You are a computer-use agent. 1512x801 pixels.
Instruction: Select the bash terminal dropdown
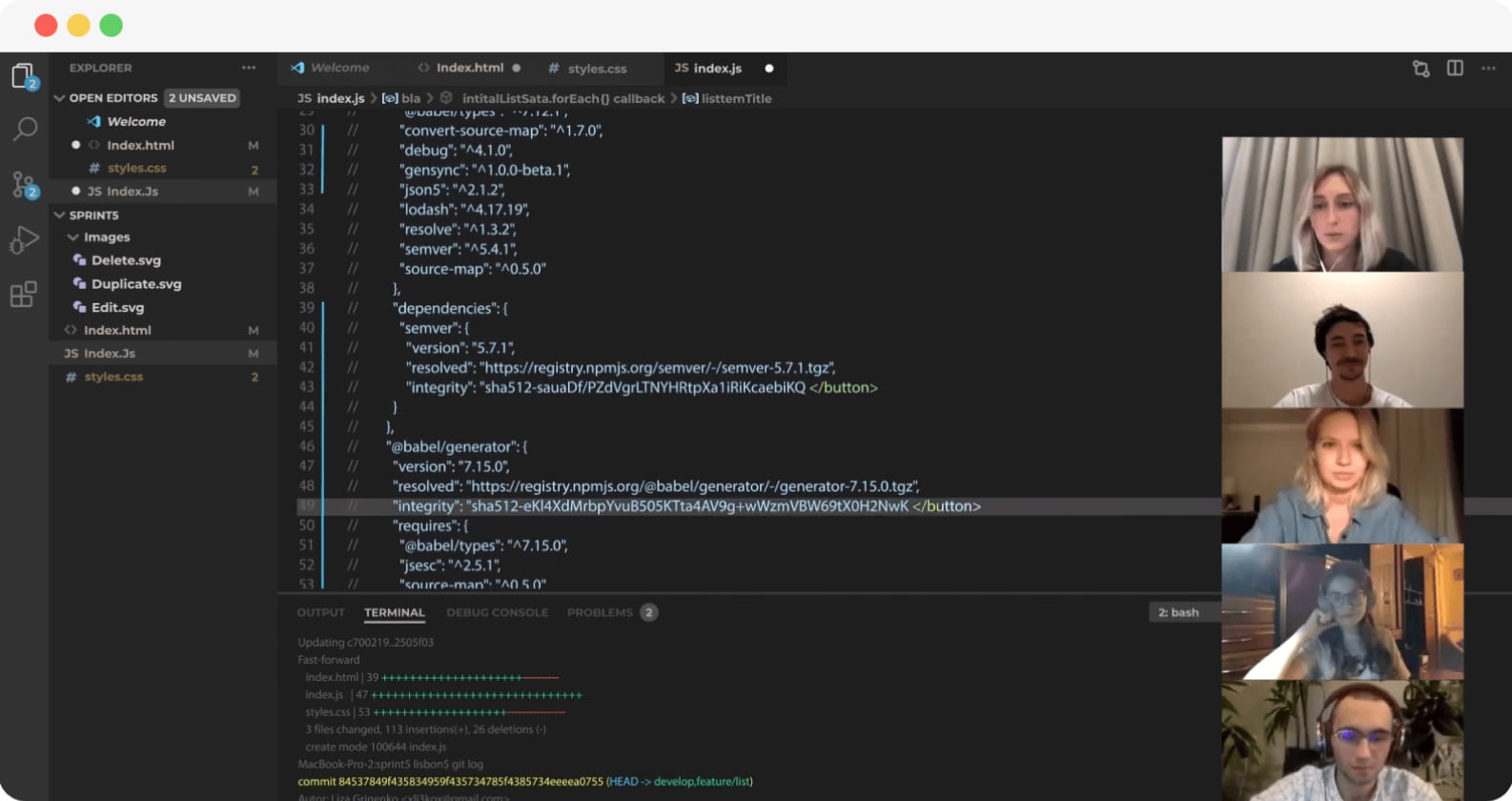1178,612
